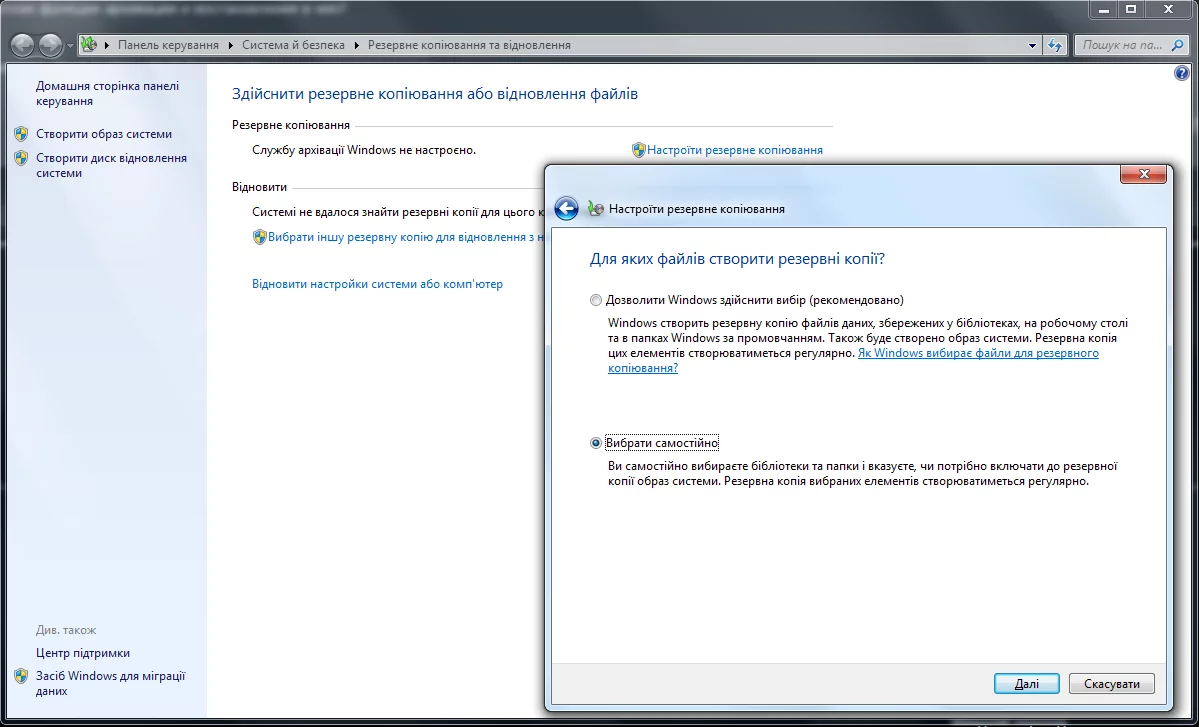Open 'Панель керування' breadcrumb segment
The image size is (1199, 727).
pyautogui.click(x=168, y=45)
